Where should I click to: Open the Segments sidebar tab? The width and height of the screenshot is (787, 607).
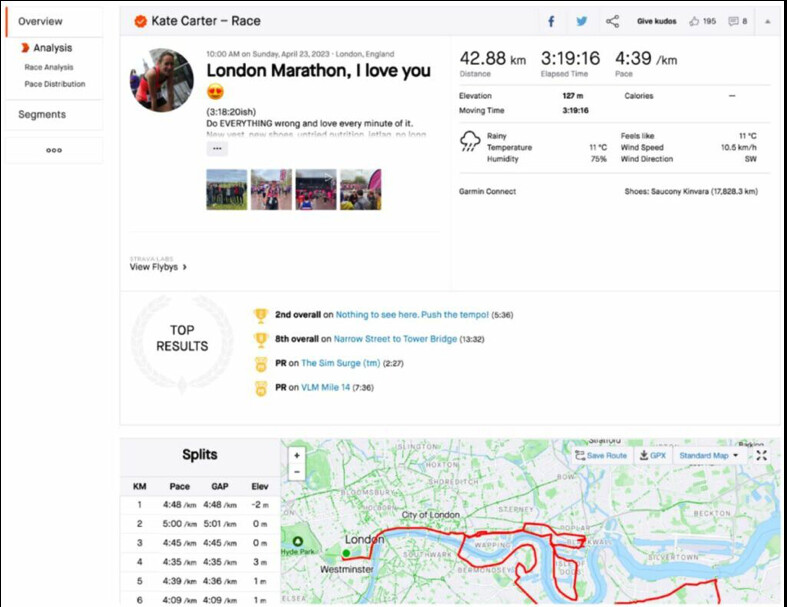pos(42,114)
